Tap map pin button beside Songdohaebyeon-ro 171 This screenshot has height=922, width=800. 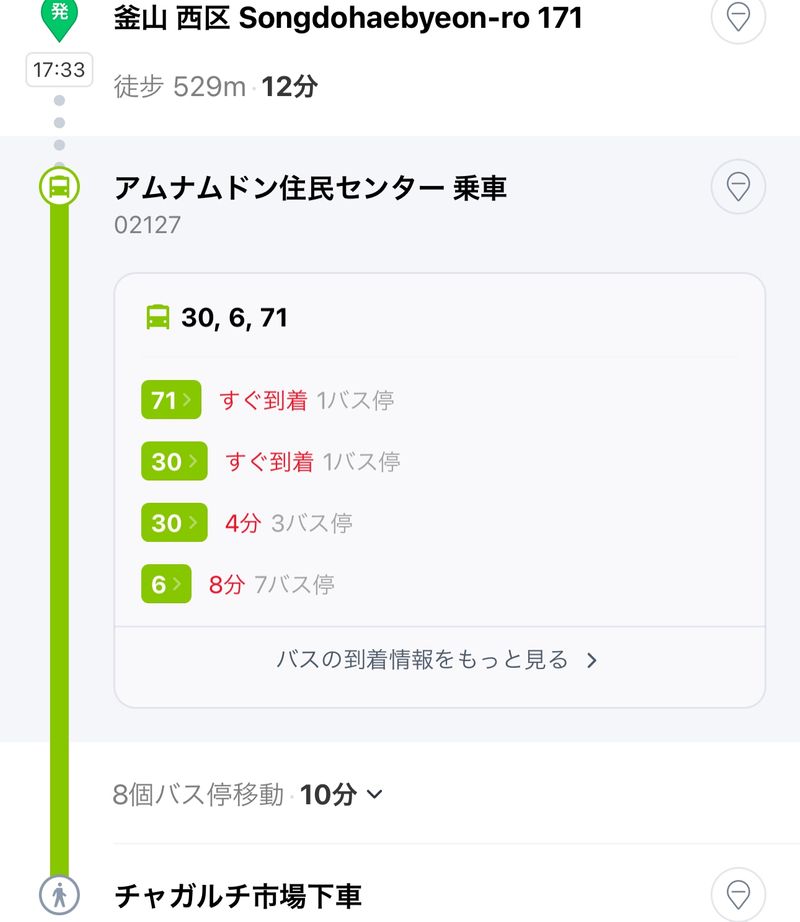pos(738,17)
